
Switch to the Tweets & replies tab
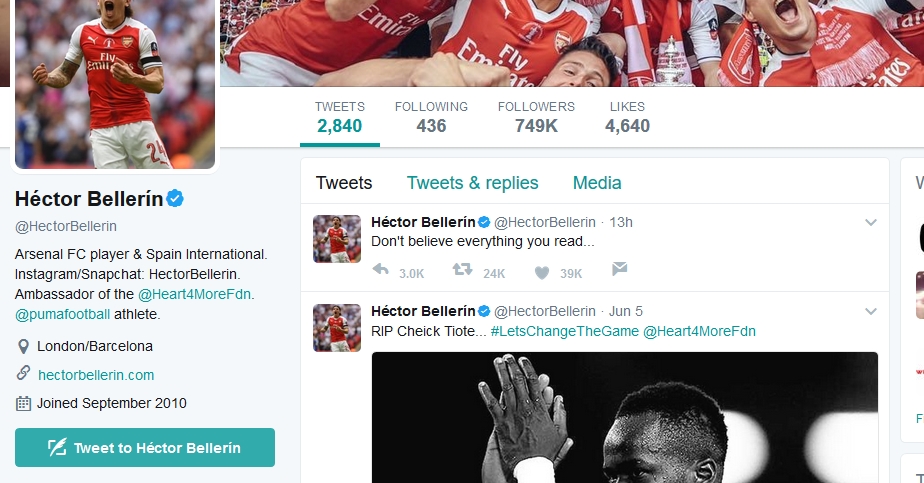(472, 183)
